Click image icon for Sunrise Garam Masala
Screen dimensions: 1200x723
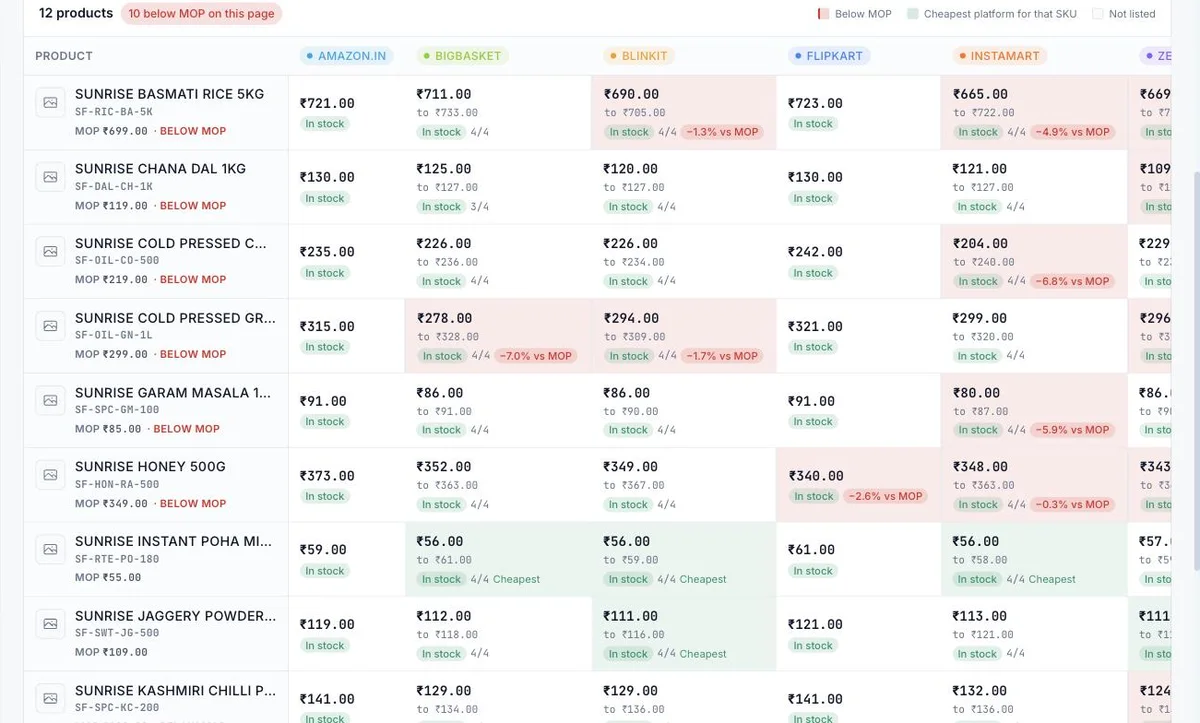pyautogui.click(x=50, y=401)
